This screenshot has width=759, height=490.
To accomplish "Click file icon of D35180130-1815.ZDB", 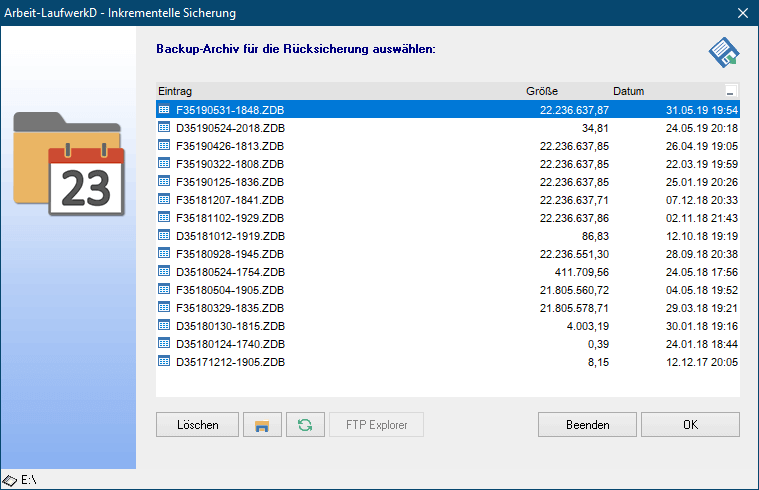I will tap(164, 325).
